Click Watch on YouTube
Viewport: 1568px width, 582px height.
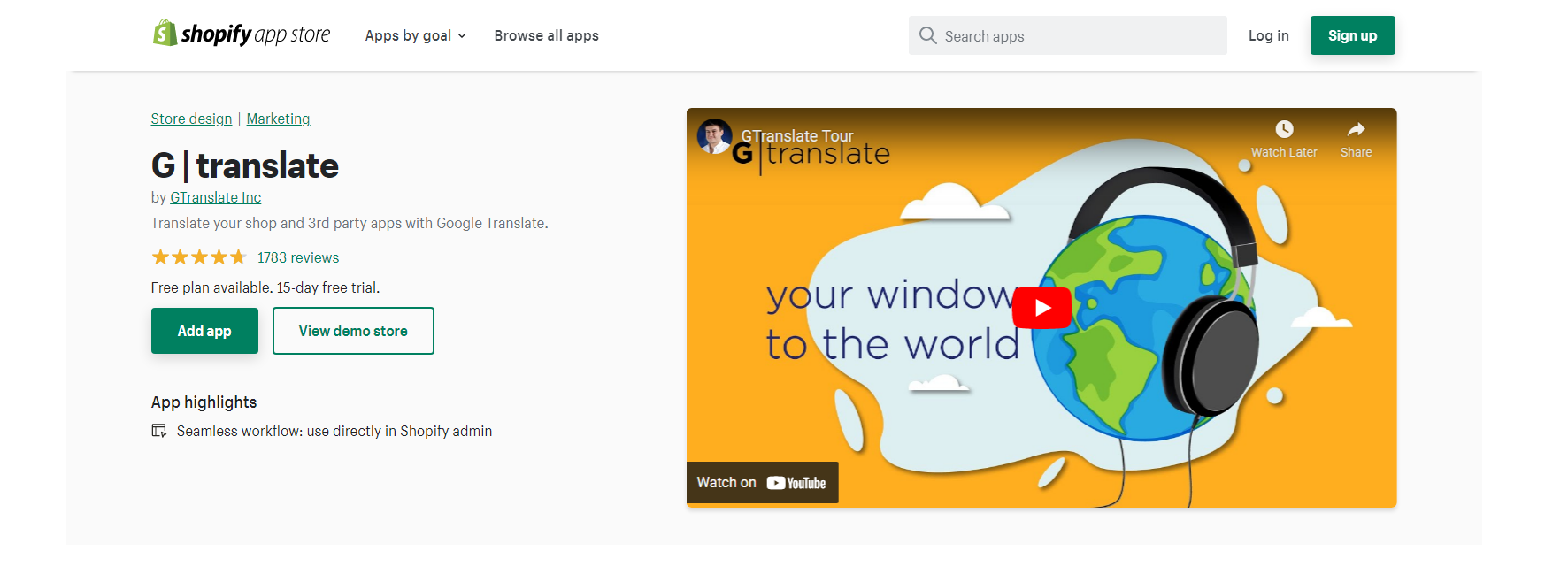[x=762, y=482]
